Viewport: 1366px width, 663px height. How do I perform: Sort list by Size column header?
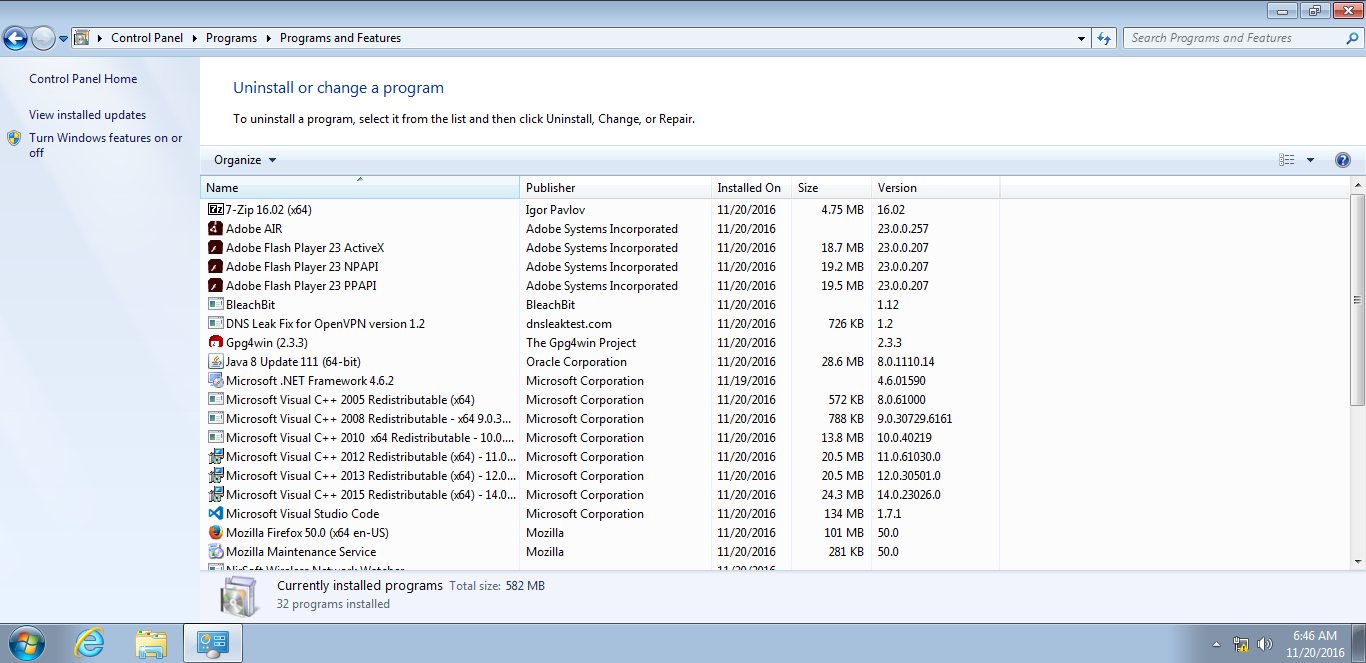pos(831,187)
